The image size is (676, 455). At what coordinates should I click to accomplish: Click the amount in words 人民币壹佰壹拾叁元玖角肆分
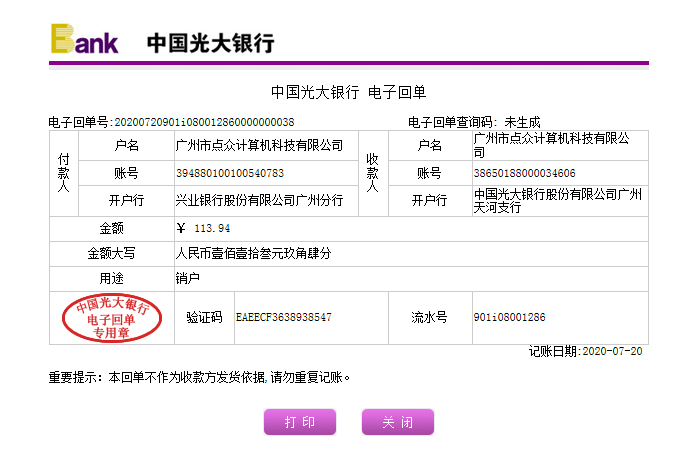coord(253,253)
